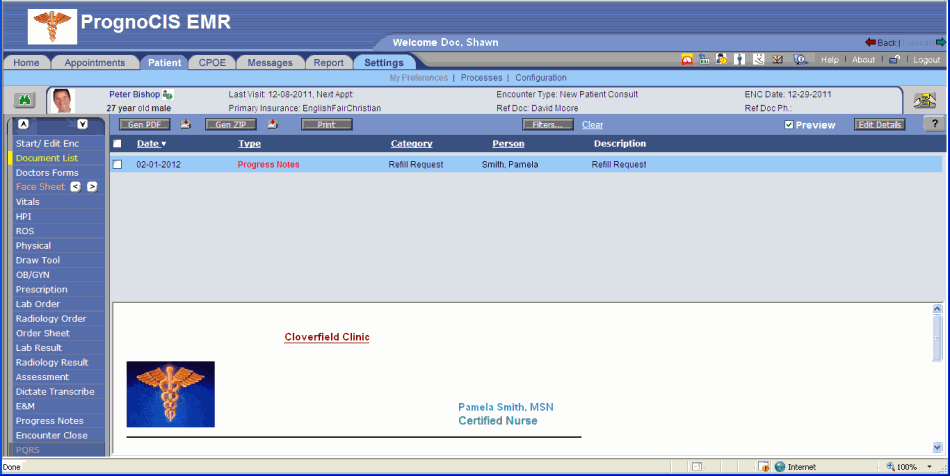Open Prescription in sidebar
This screenshot has height=476, width=950.
(x=58, y=289)
